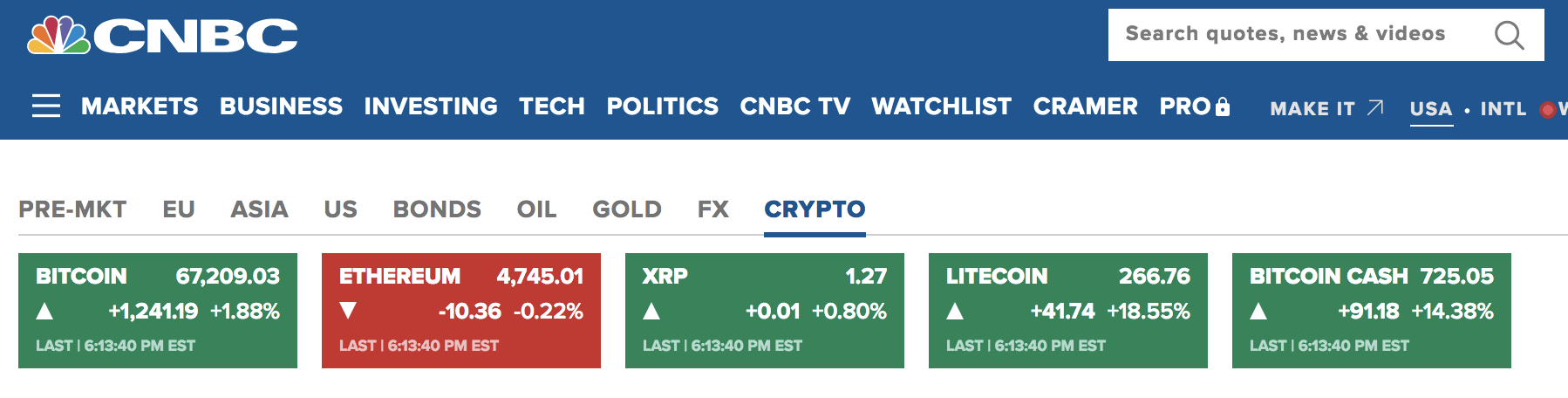Open the Litecoin quote card
The height and width of the screenshot is (398, 1568).
[1068, 311]
